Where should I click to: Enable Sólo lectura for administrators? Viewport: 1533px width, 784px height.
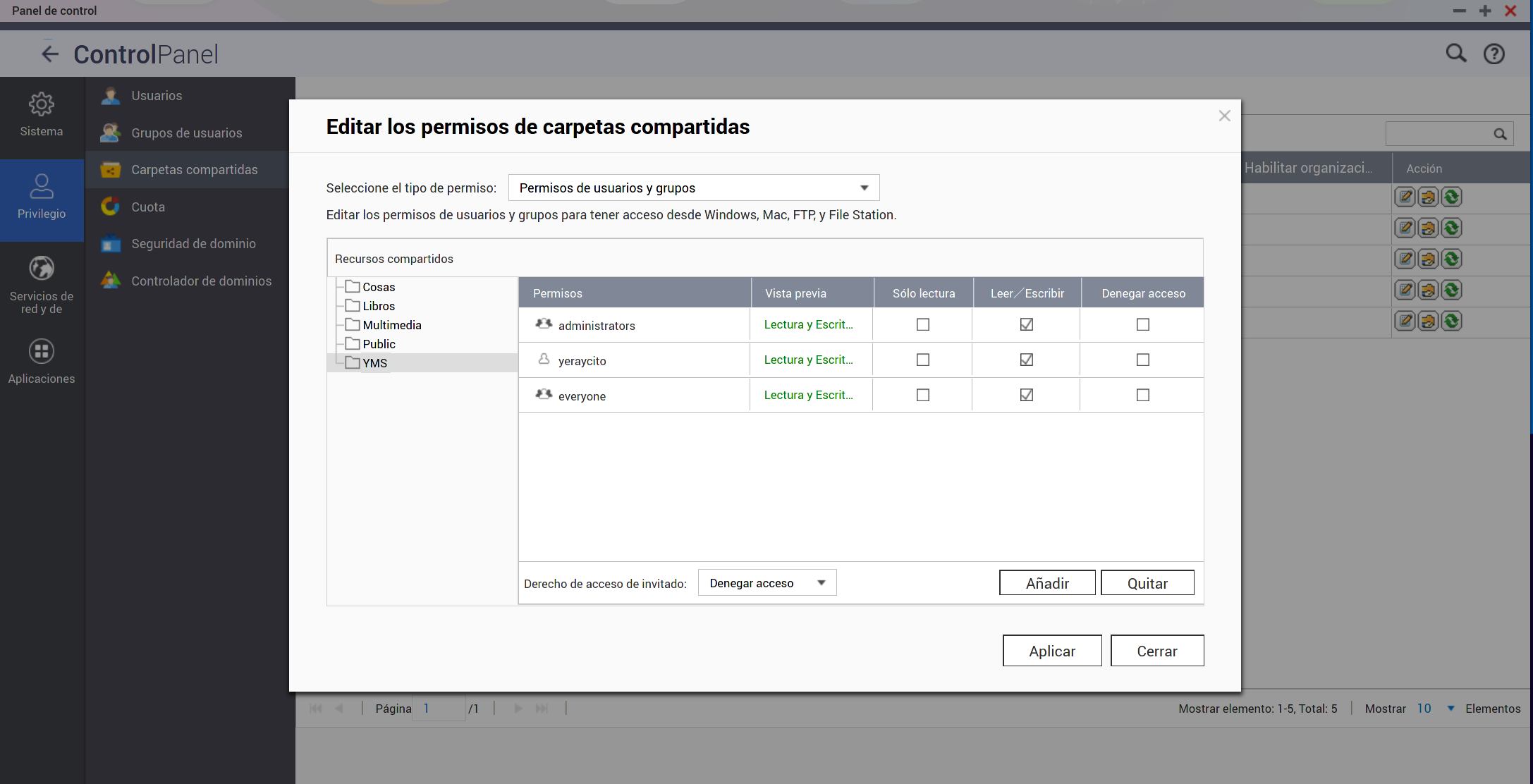pyautogui.click(x=922, y=324)
